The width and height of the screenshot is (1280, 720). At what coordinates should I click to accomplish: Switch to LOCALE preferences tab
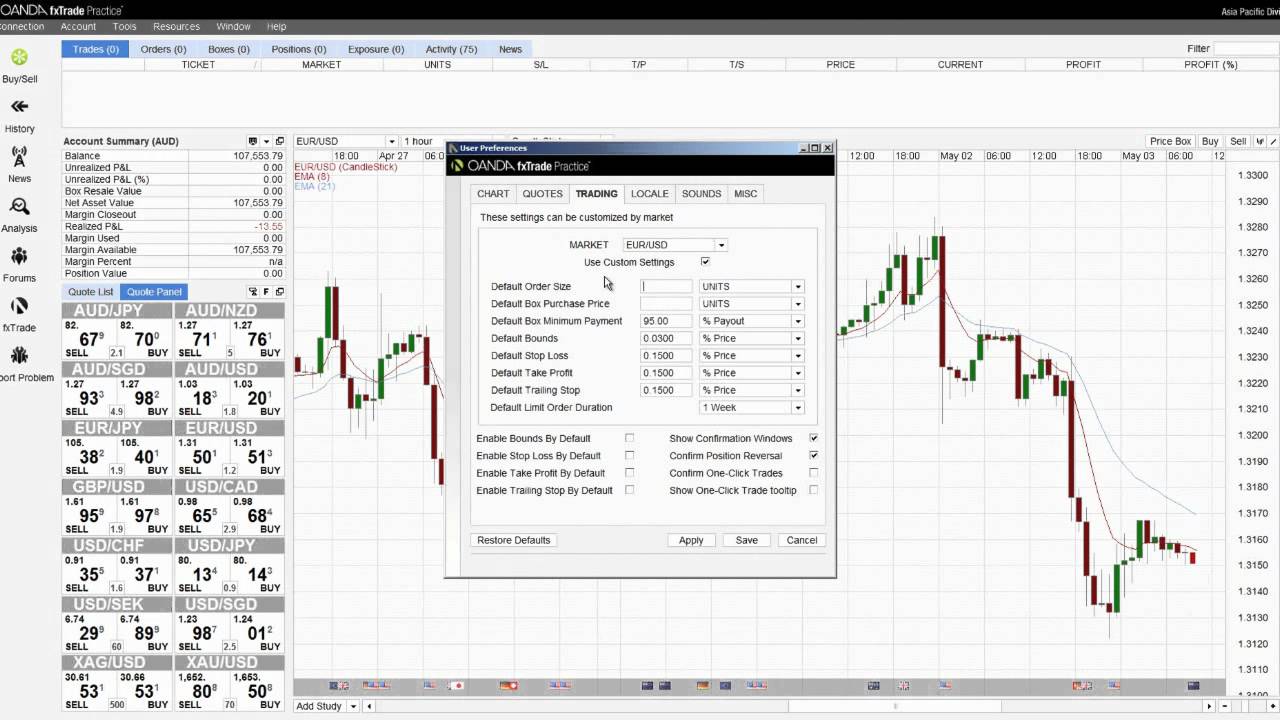click(650, 193)
